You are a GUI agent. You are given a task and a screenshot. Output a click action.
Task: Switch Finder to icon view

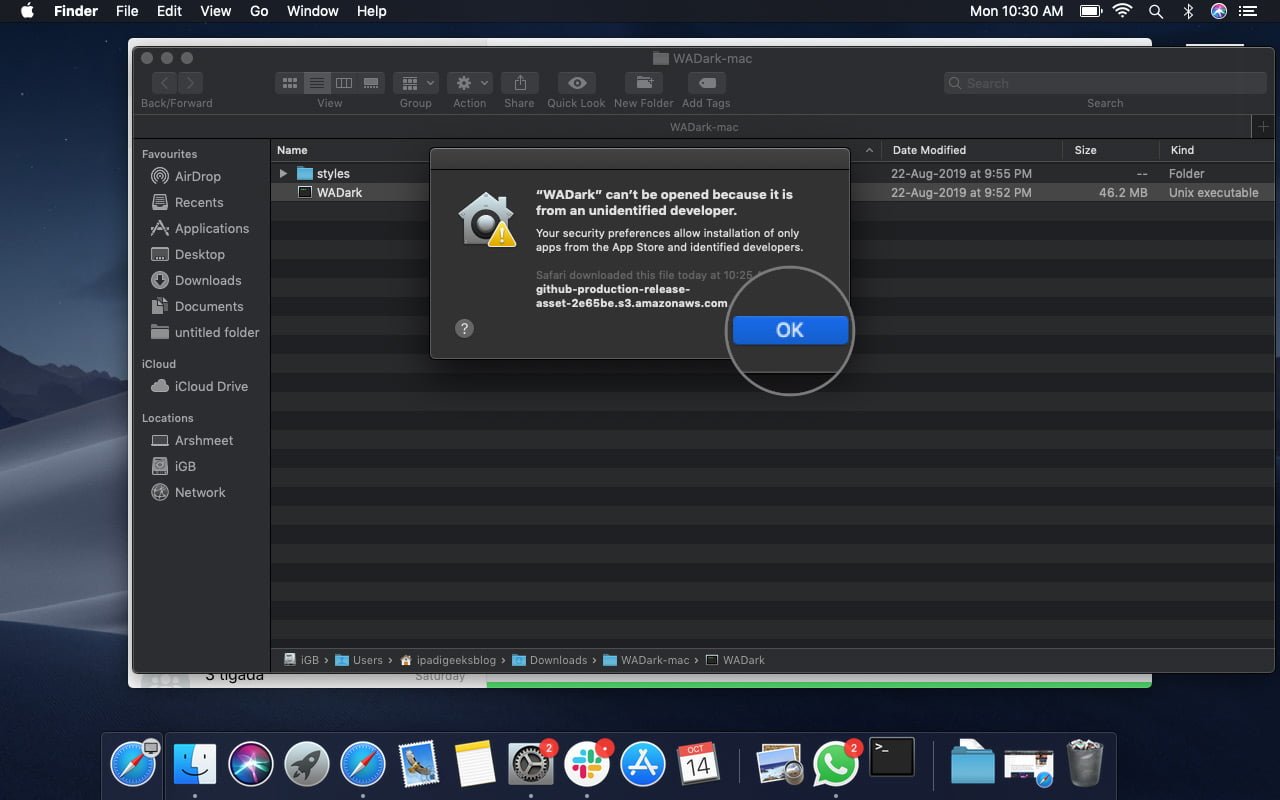click(290, 83)
